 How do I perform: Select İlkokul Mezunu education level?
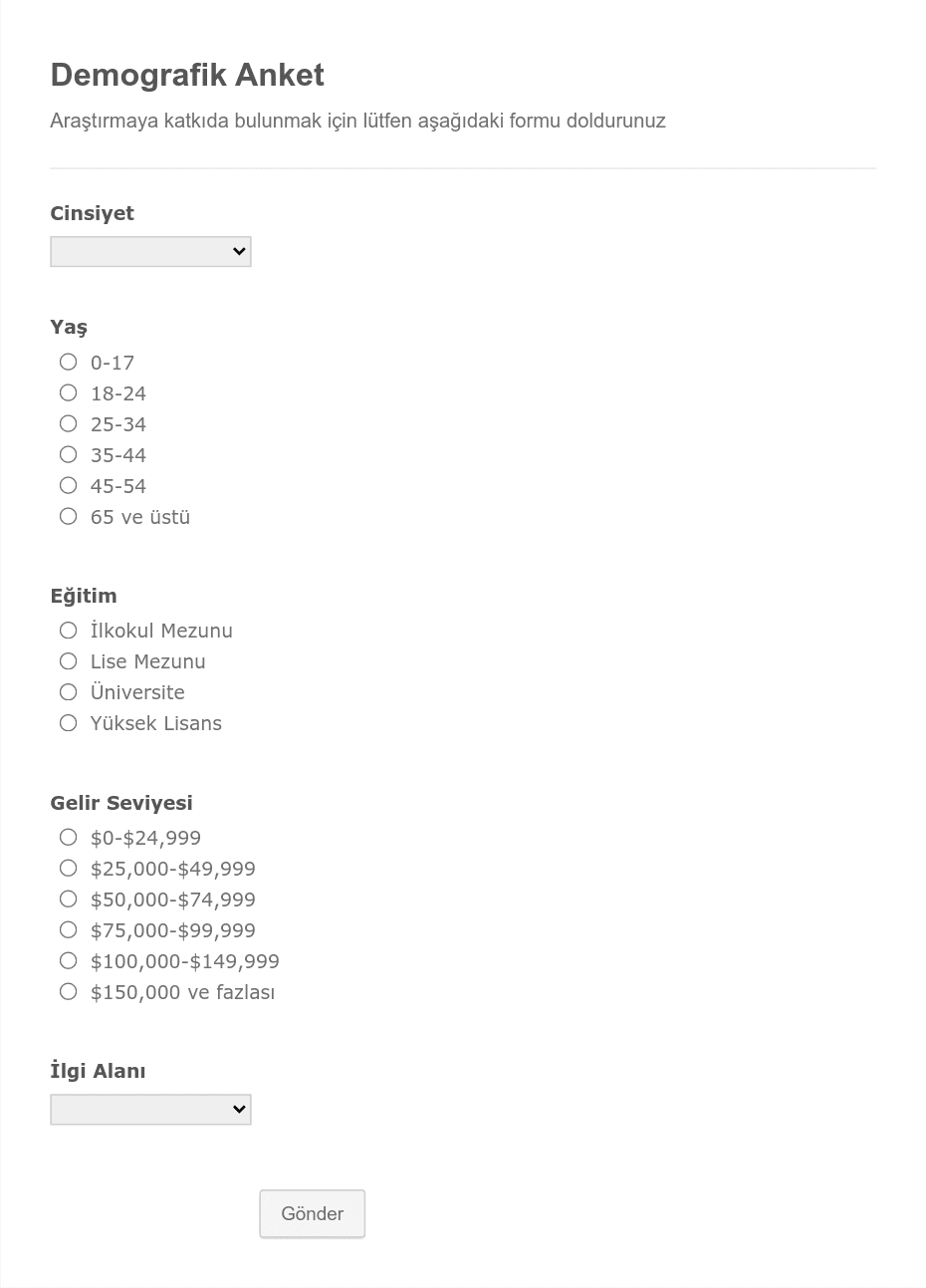pyautogui.click(x=68, y=630)
